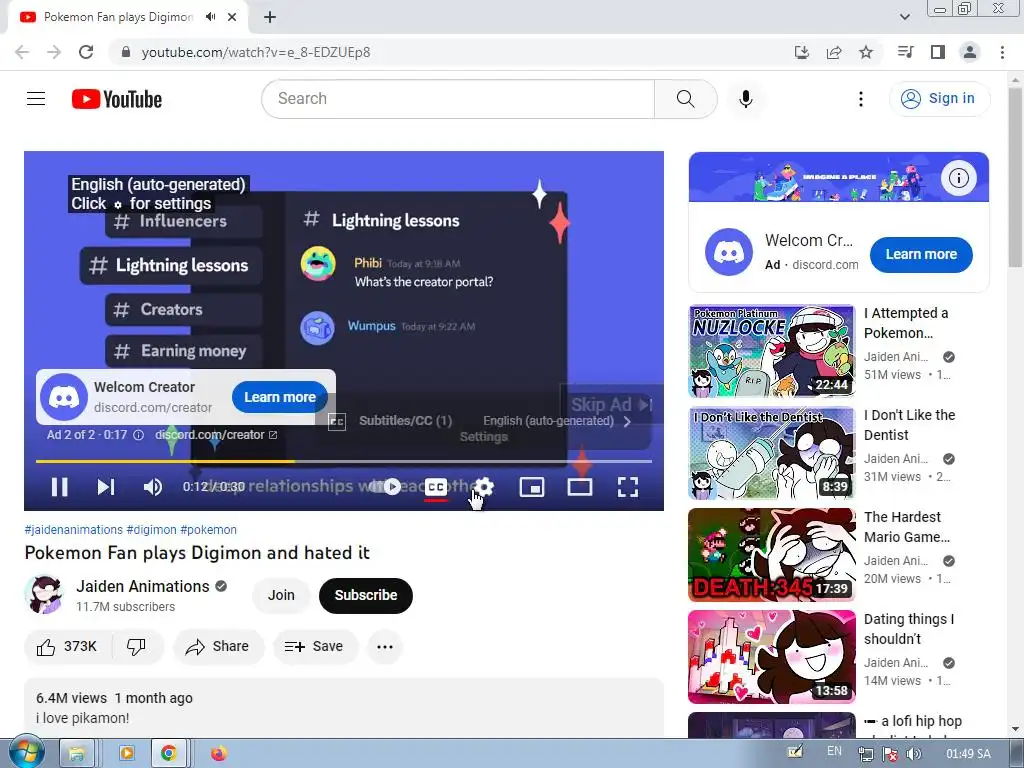
Task: Enter full screen mode icon
Action: click(628, 487)
